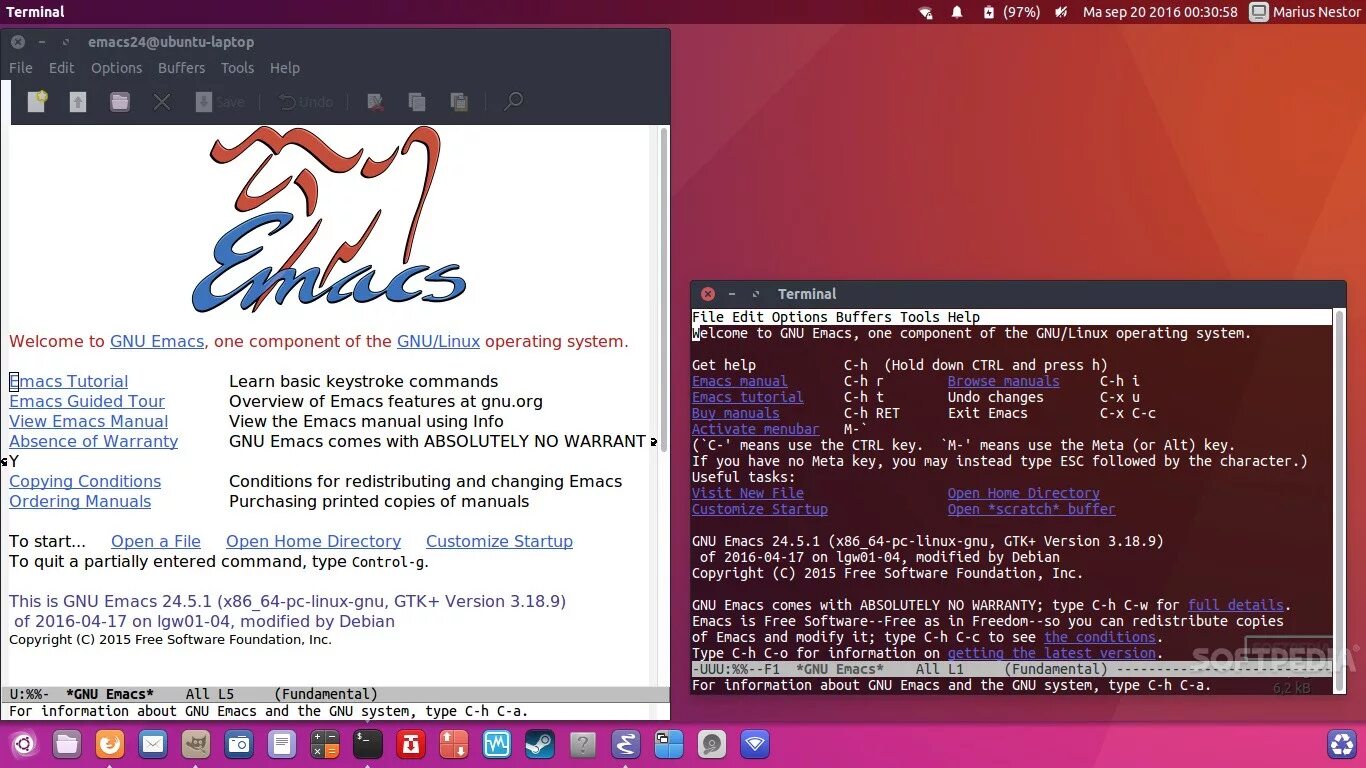Viewport: 1366px width, 768px height.
Task: Click getting the latest version link in Terminal
Action: coord(1052,653)
